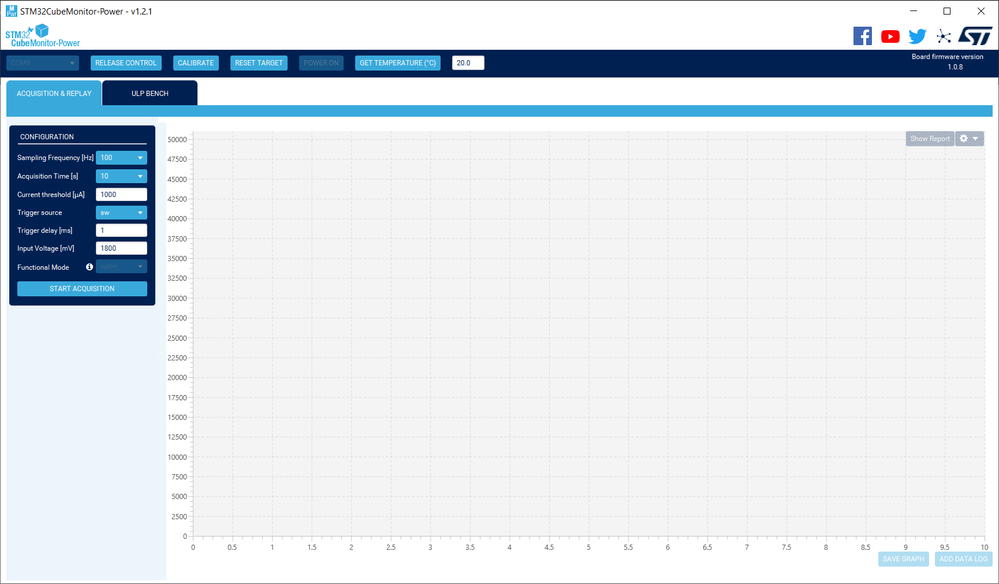999x584 pixels.
Task: Open the YouTube icon link
Action: pyautogui.click(x=890, y=36)
